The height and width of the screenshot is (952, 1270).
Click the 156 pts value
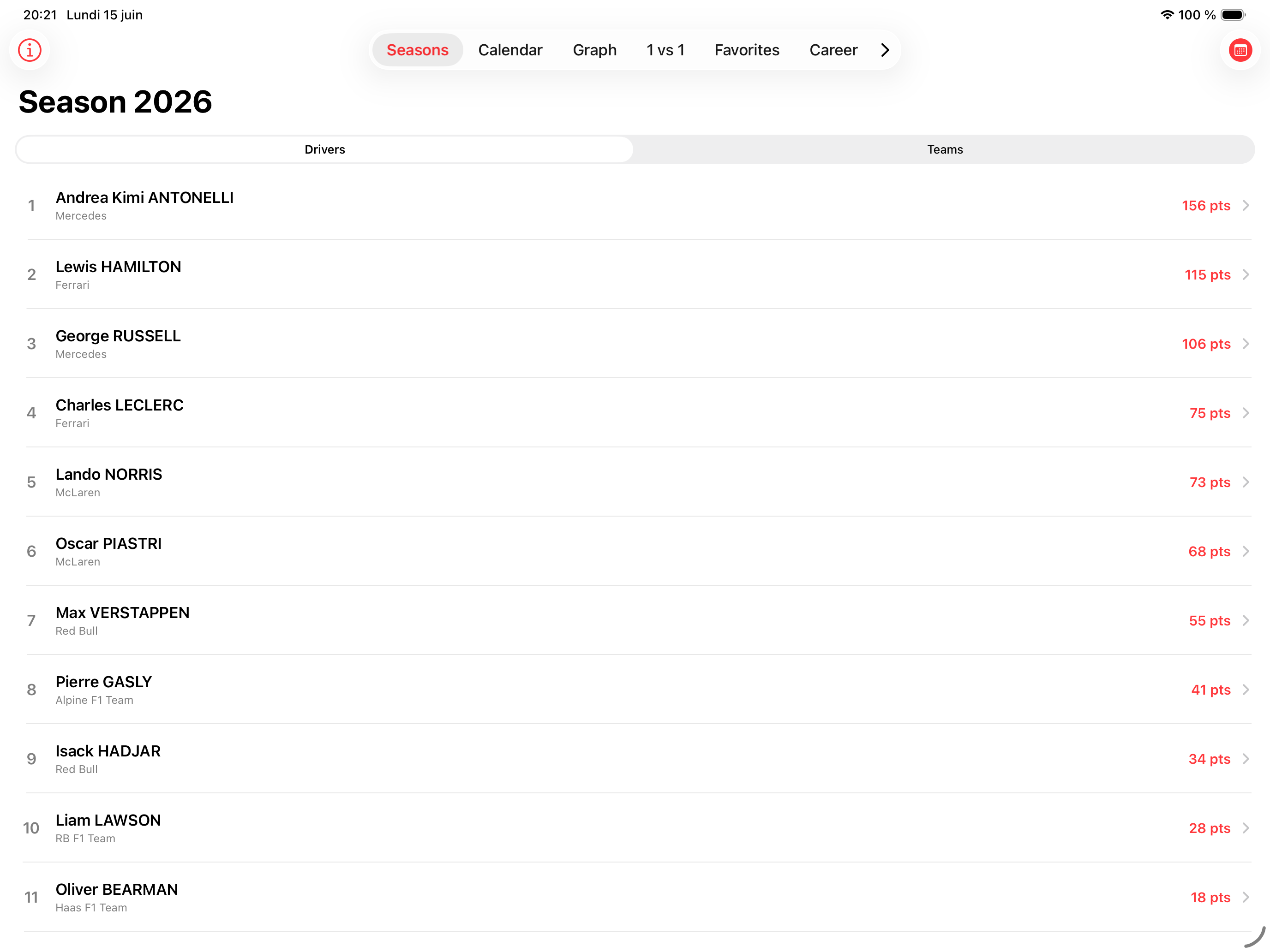click(x=1206, y=205)
